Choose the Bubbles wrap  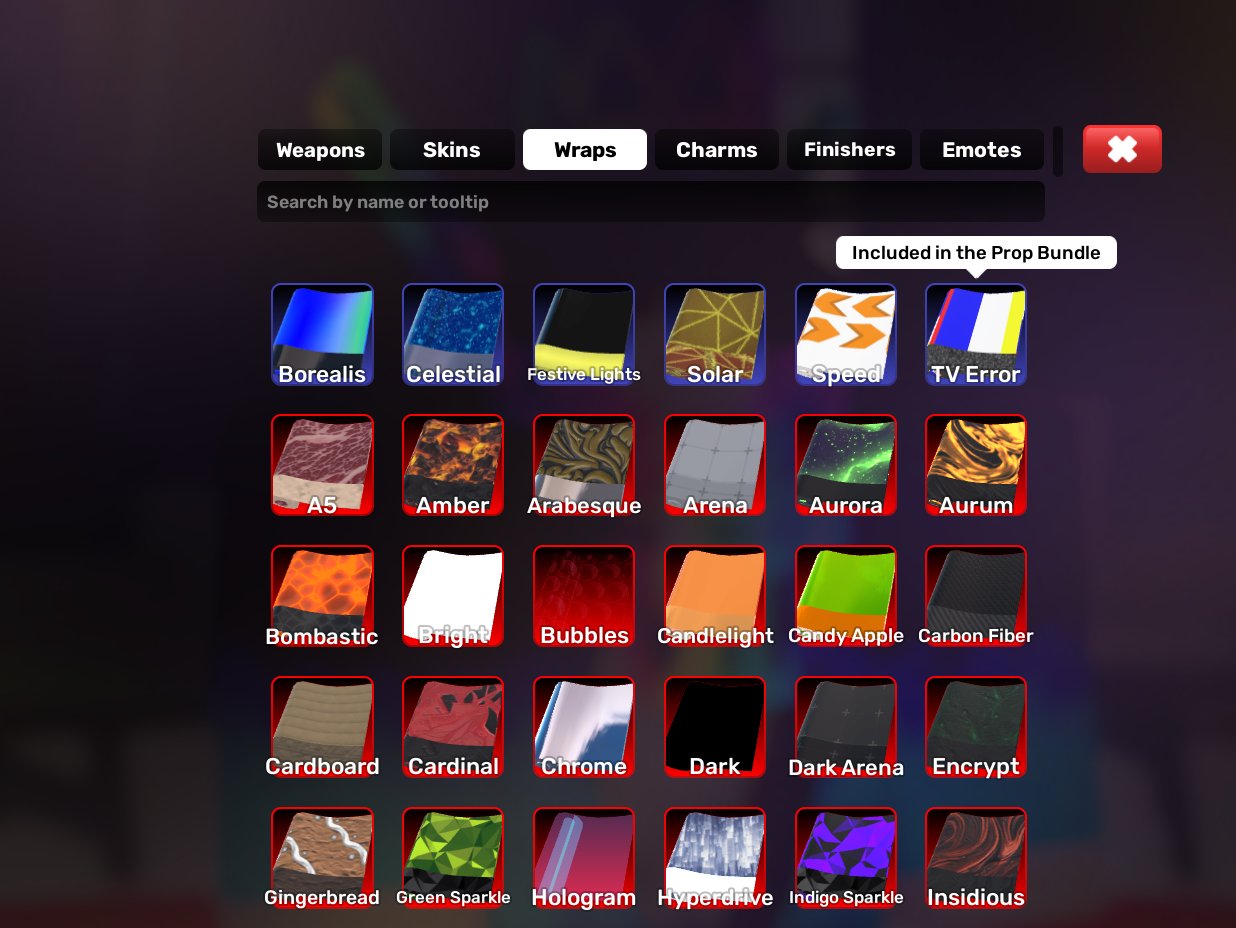(x=584, y=597)
